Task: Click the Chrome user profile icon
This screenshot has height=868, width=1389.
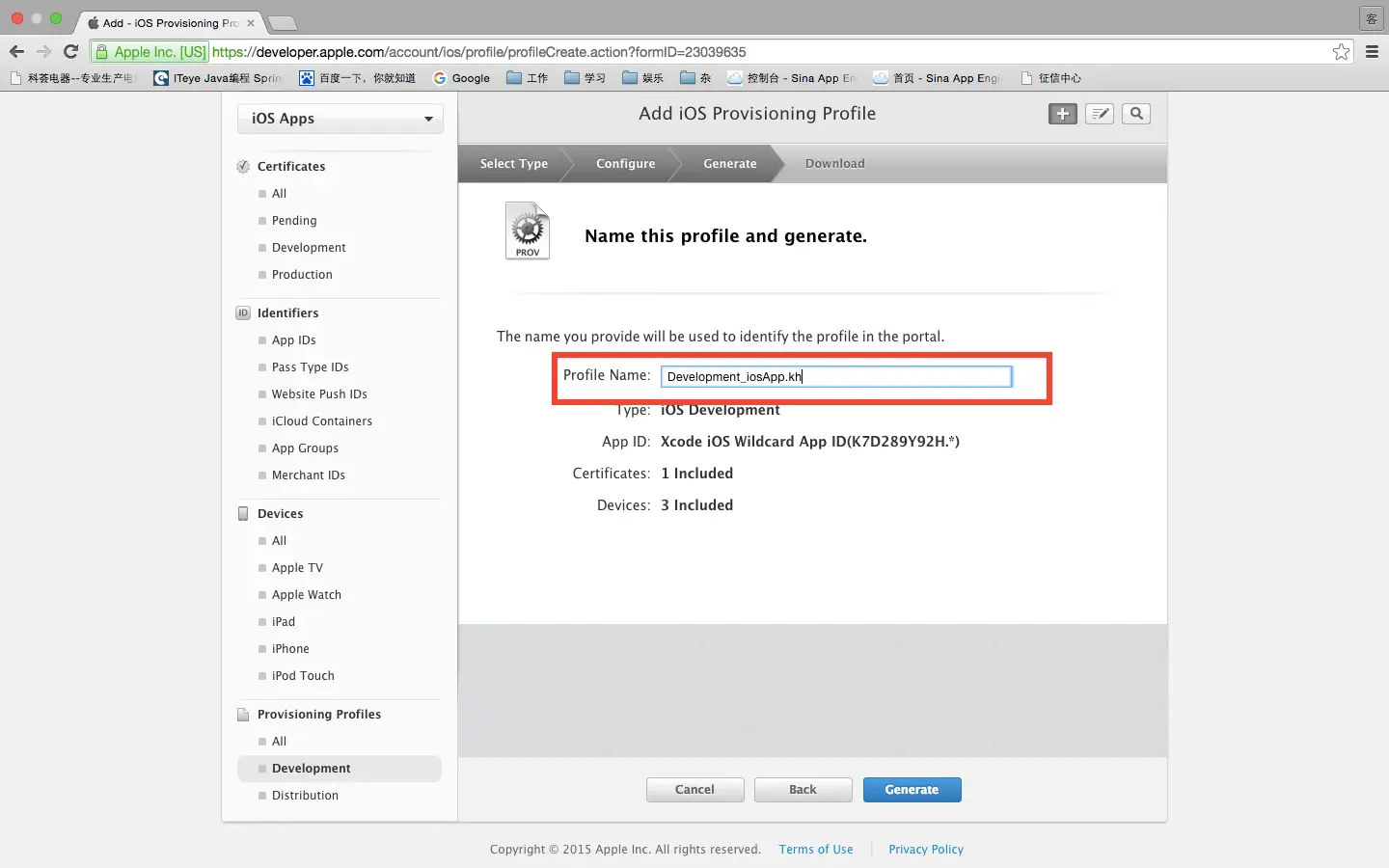Action: pyautogui.click(x=1372, y=18)
